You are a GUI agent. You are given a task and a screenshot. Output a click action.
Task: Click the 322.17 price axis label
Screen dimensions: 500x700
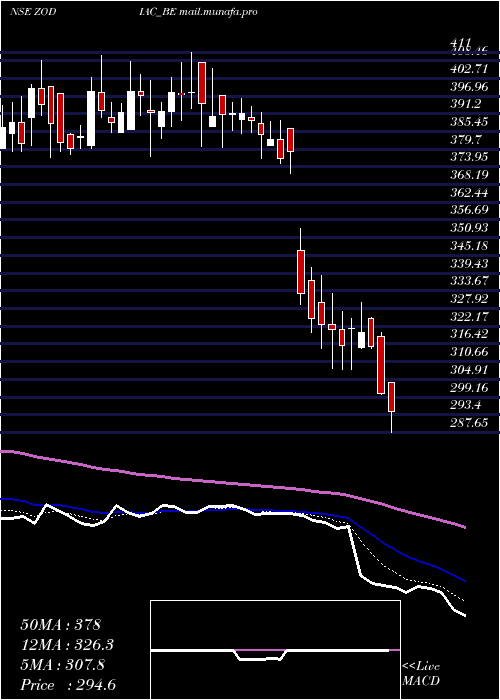pyautogui.click(x=469, y=316)
